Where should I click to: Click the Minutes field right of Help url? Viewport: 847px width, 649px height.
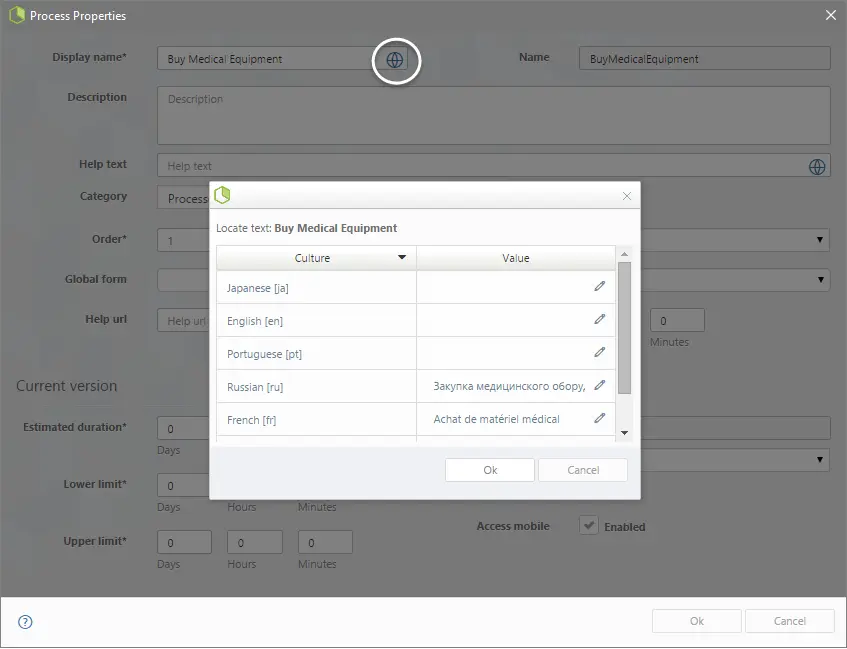[x=677, y=320]
